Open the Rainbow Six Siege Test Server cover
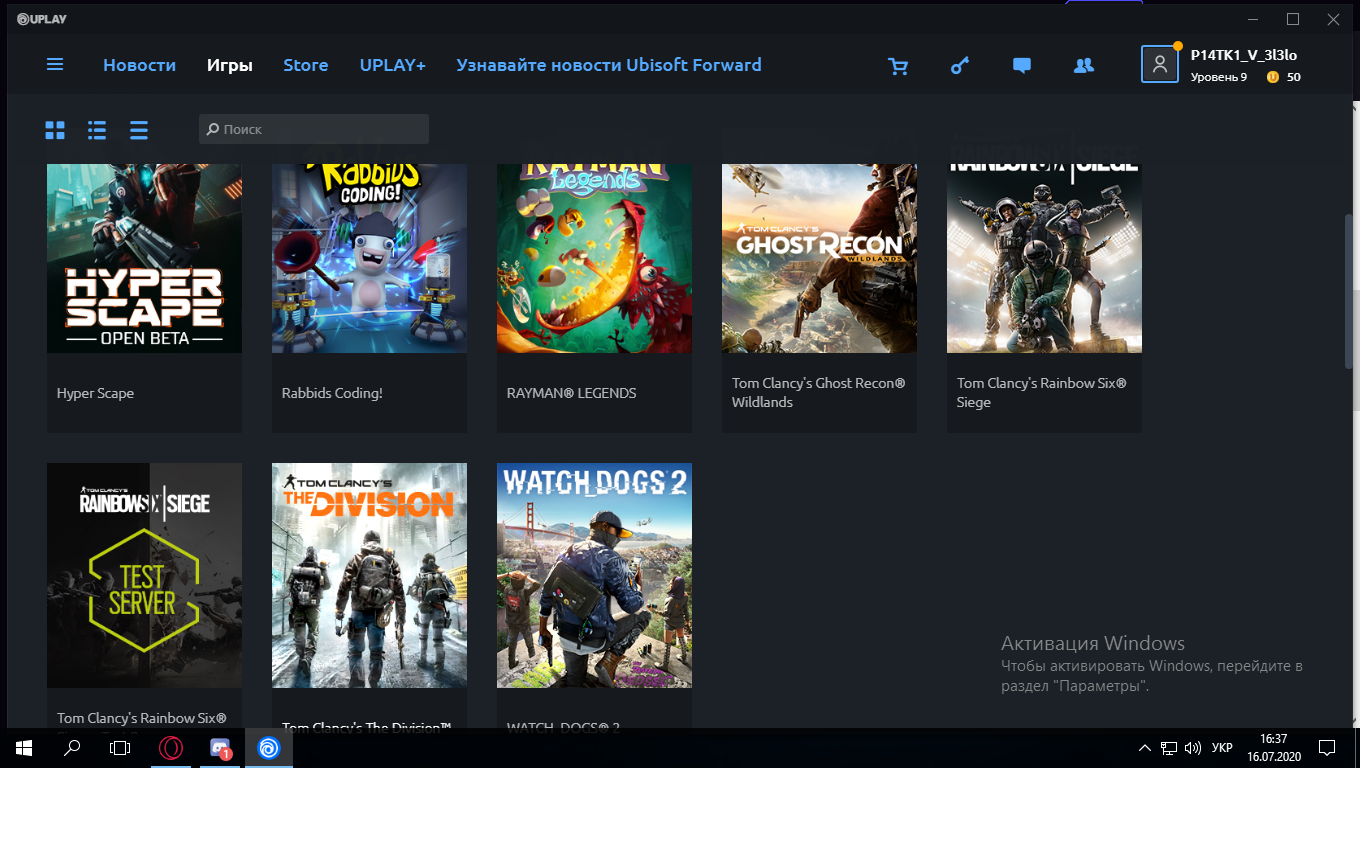The height and width of the screenshot is (847, 1360). (144, 575)
